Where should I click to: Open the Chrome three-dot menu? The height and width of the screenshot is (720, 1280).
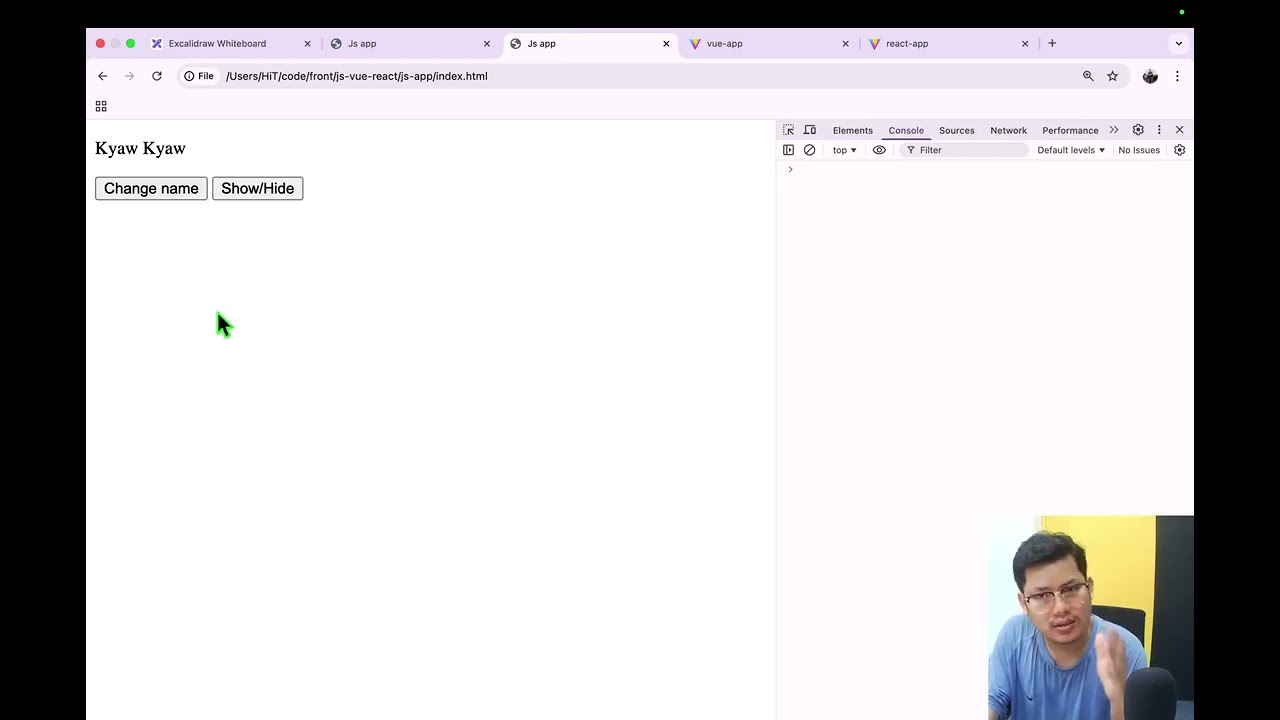[x=1177, y=76]
